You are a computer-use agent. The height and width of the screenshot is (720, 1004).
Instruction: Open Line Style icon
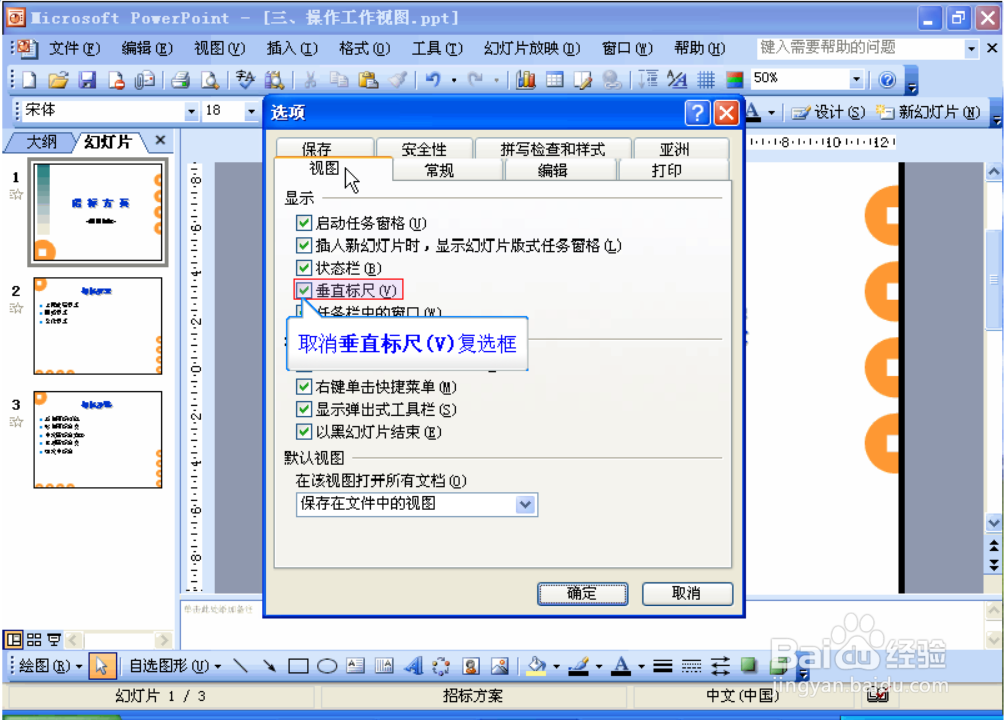pos(663,666)
